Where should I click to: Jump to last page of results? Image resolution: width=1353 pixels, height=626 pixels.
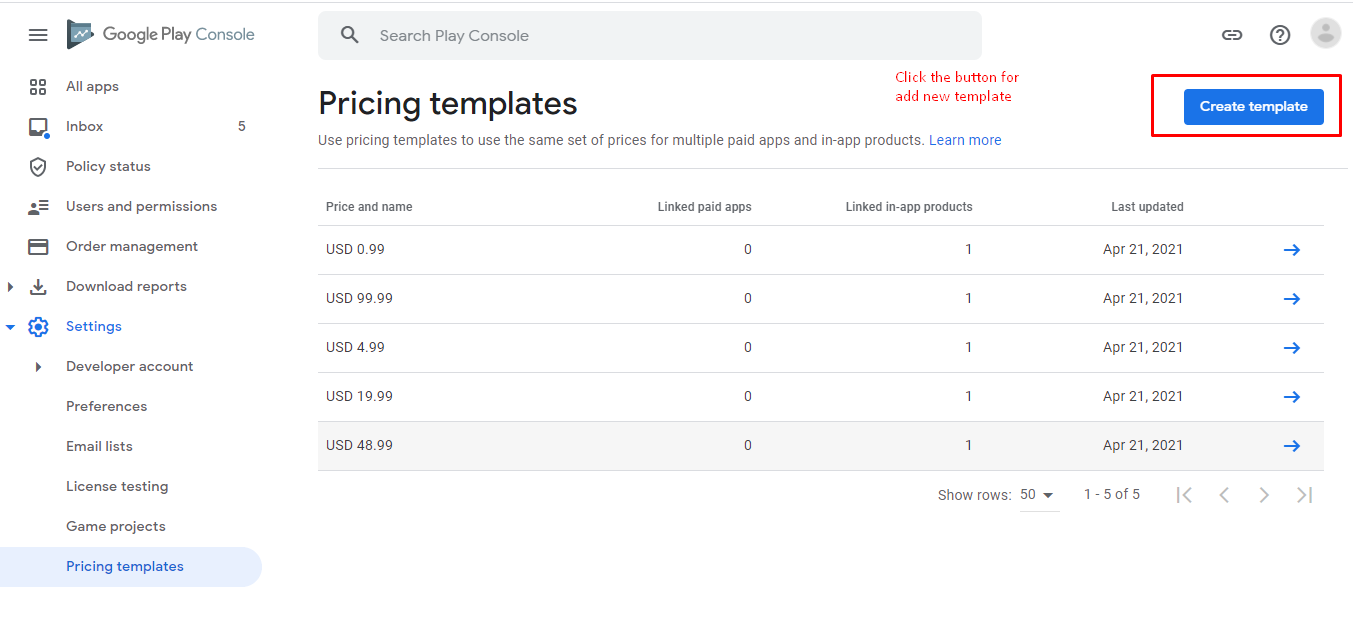[x=1304, y=495]
